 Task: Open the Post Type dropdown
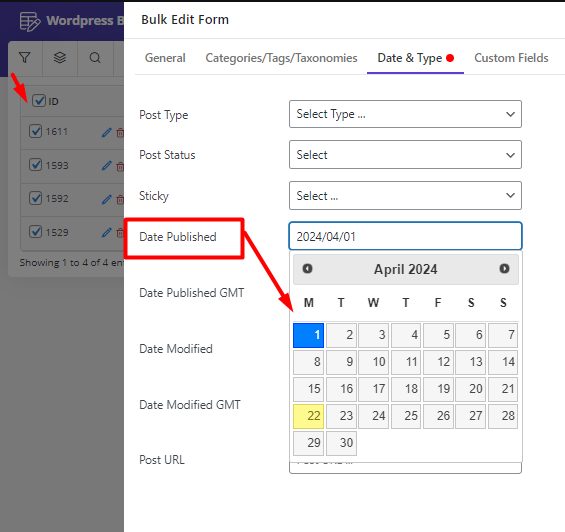[x=405, y=114]
